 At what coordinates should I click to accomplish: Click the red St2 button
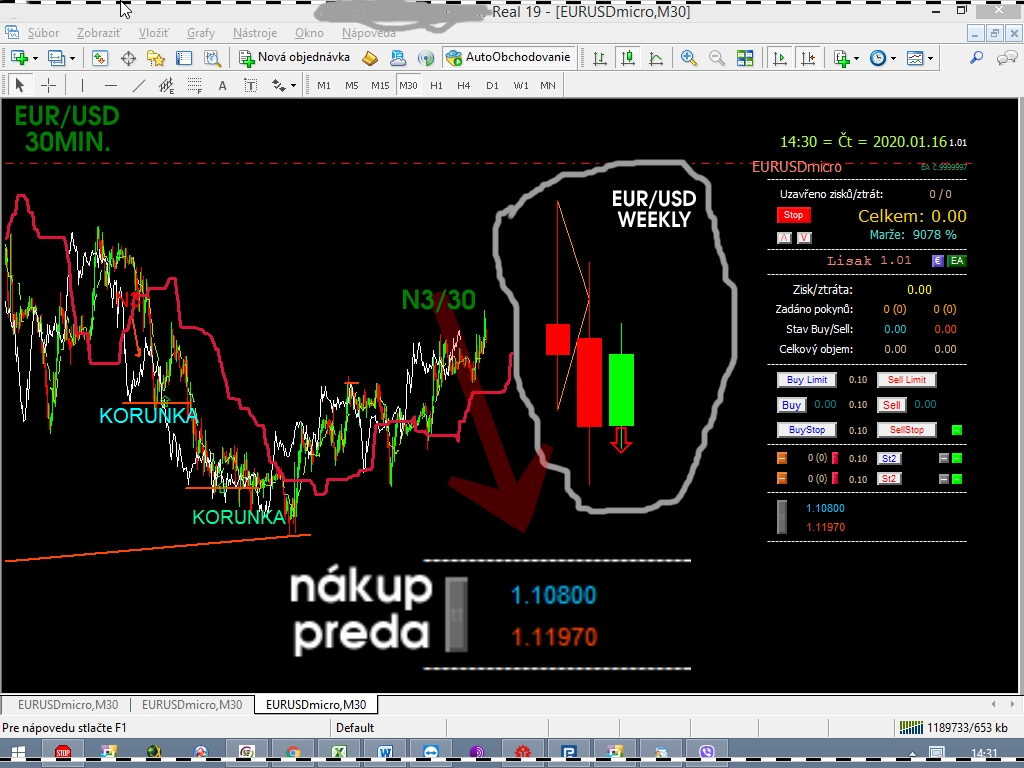coord(889,479)
